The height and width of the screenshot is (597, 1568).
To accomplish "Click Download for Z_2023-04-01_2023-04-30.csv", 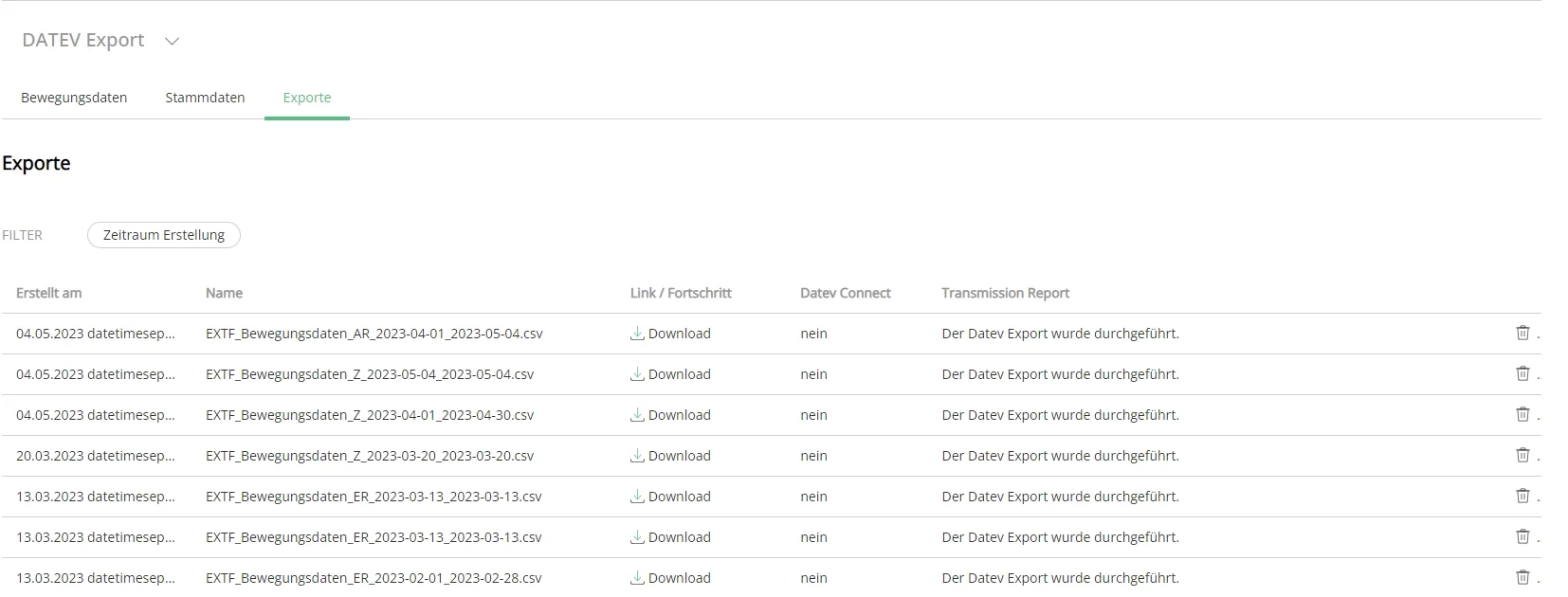I will point(670,415).
